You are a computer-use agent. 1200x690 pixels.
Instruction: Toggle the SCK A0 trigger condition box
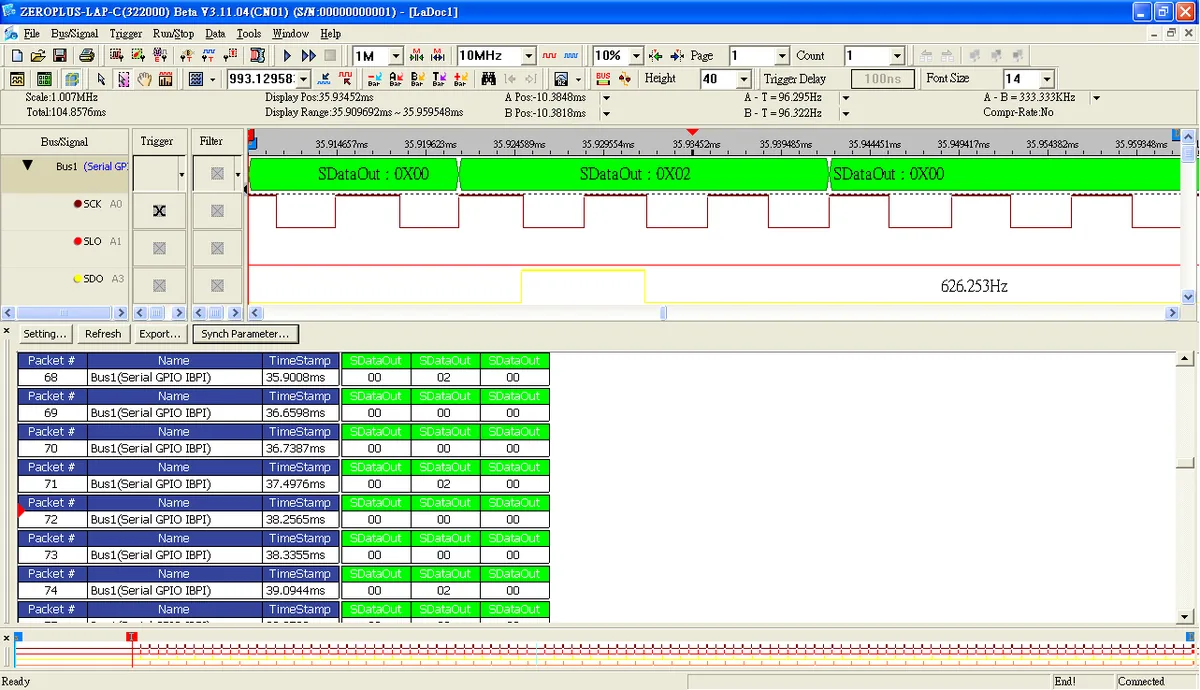tap(159, 211)
